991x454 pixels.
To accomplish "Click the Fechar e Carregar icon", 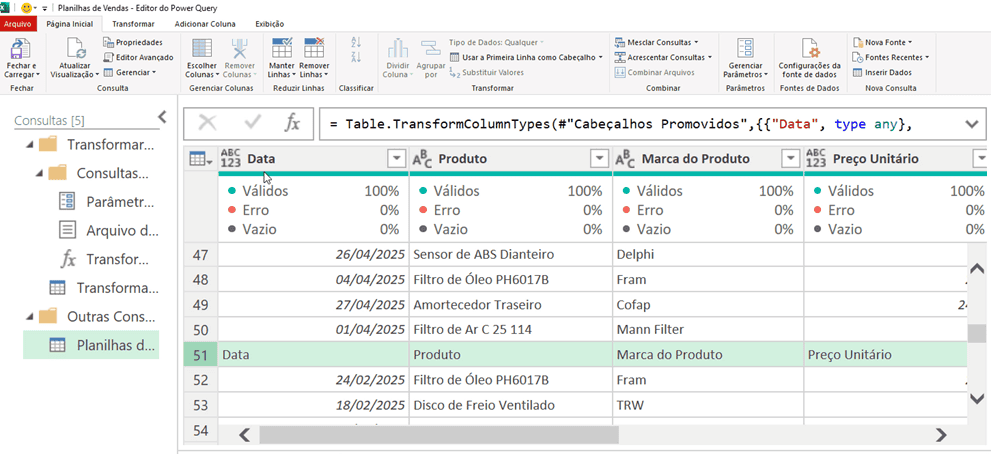I will click(20, 52).
